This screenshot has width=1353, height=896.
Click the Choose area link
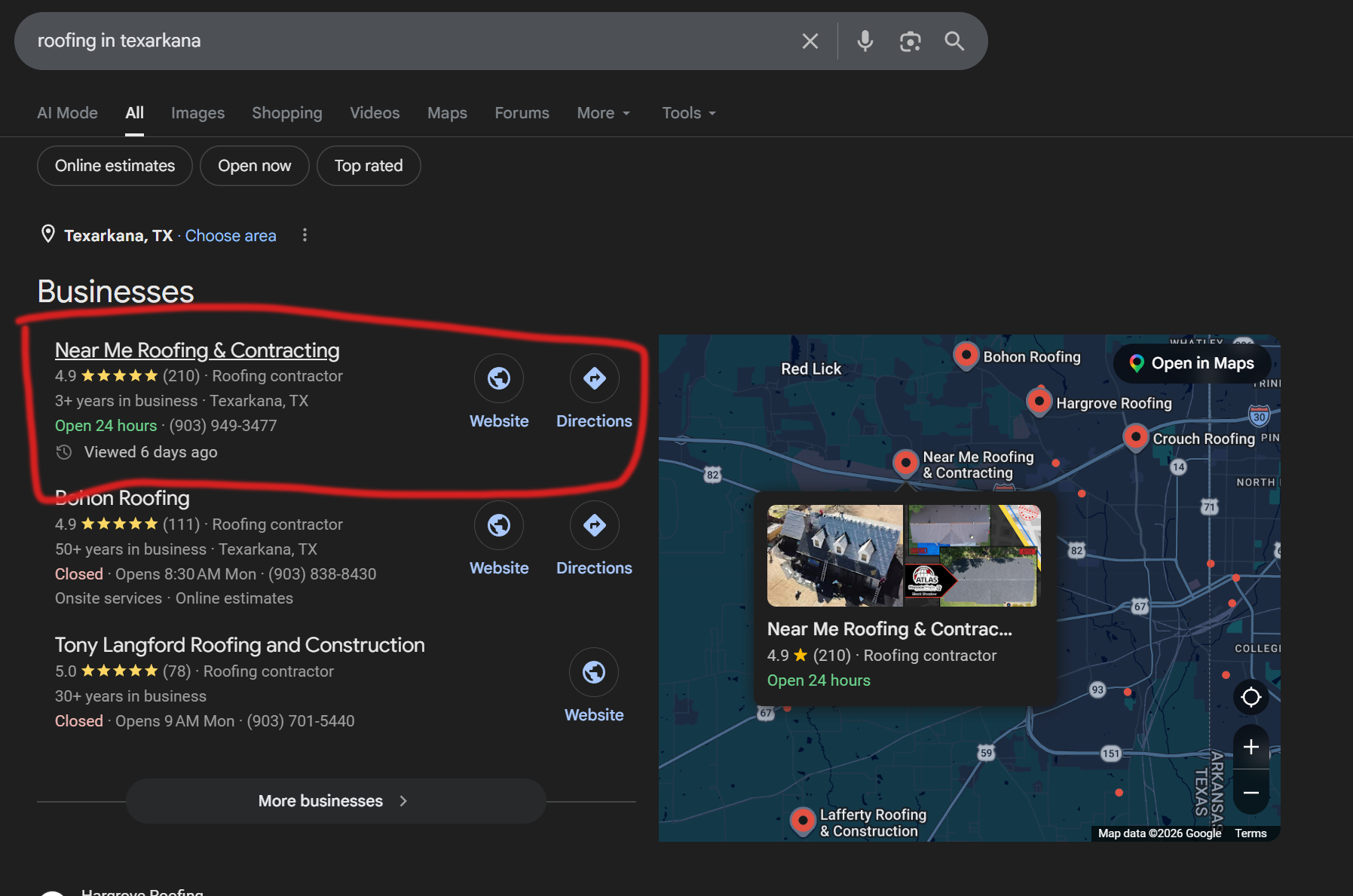[x=231, y=236]
